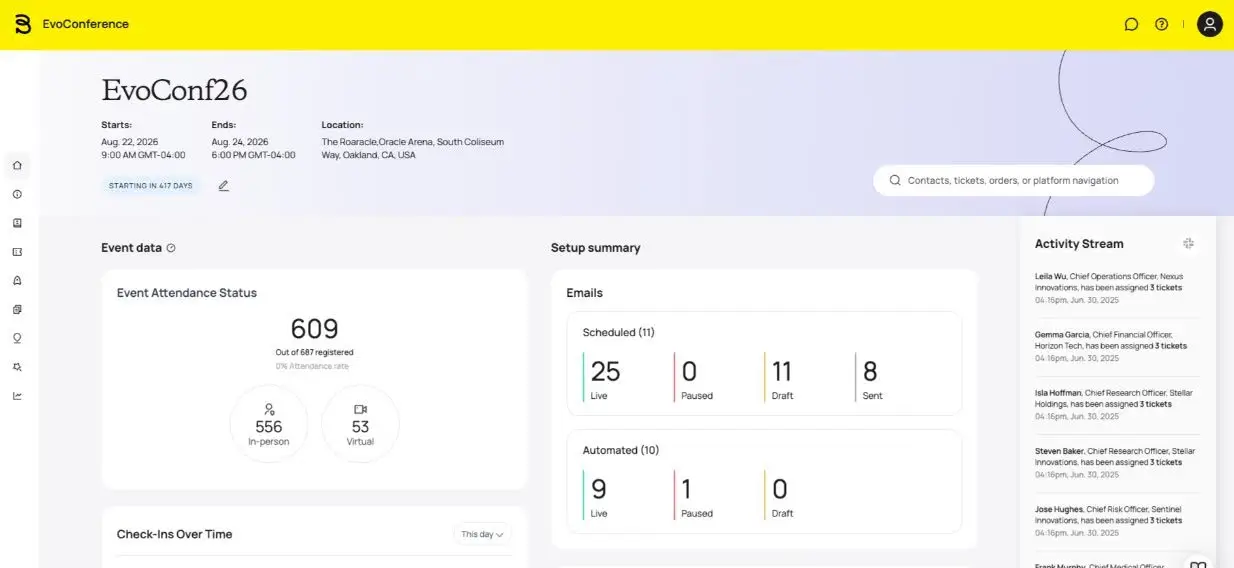This screenshot has height=568, width=1234.
Task: Click the Setup summary heading
Action: coord(596,248)
